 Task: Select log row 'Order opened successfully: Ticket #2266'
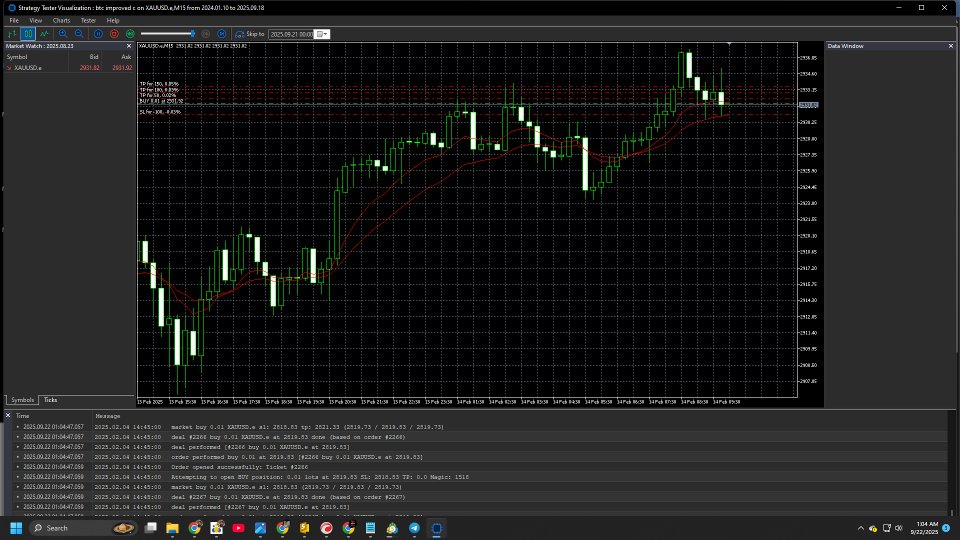(x=481, y=467)
